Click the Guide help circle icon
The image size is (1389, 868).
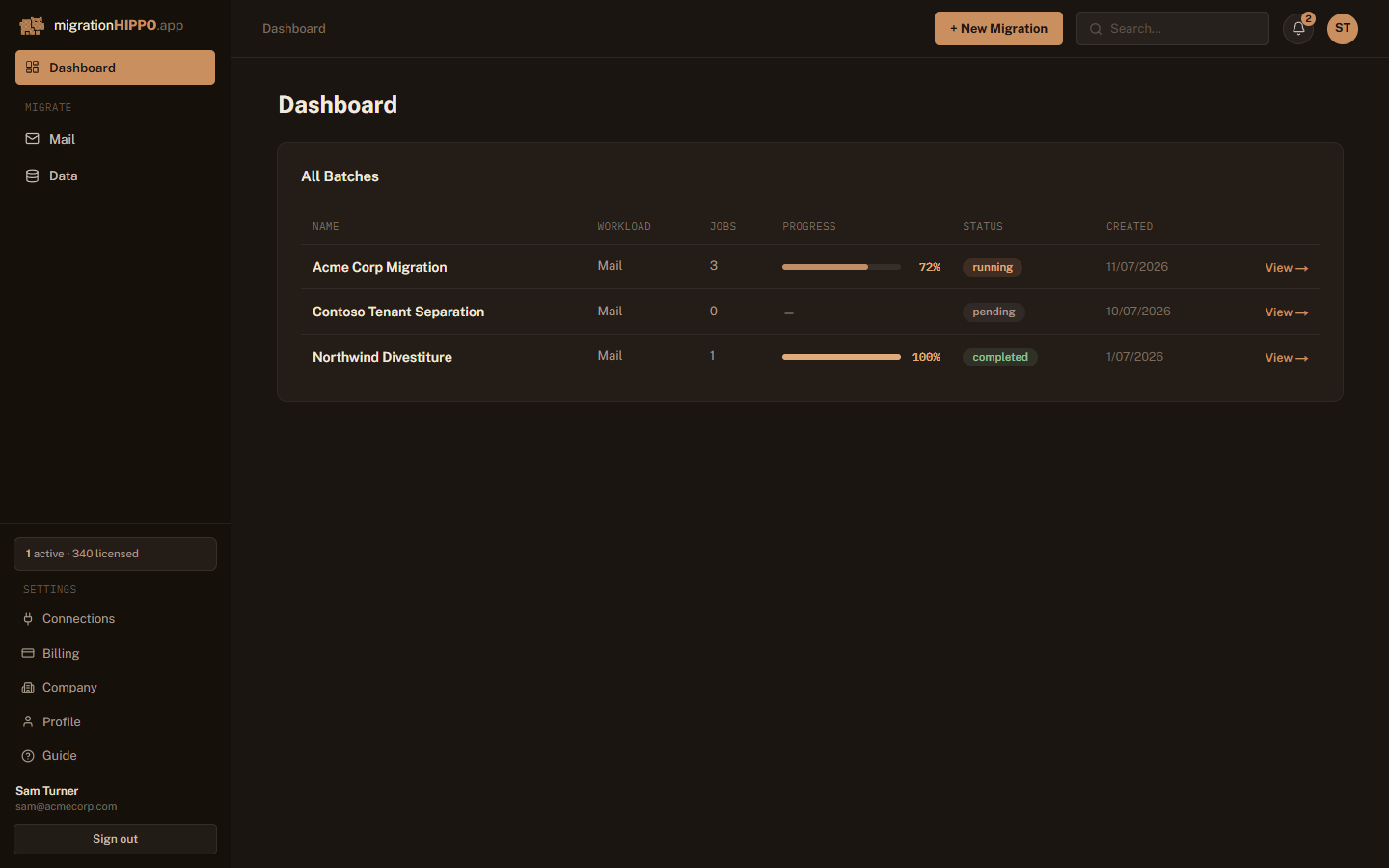click(x=28, y=756)
